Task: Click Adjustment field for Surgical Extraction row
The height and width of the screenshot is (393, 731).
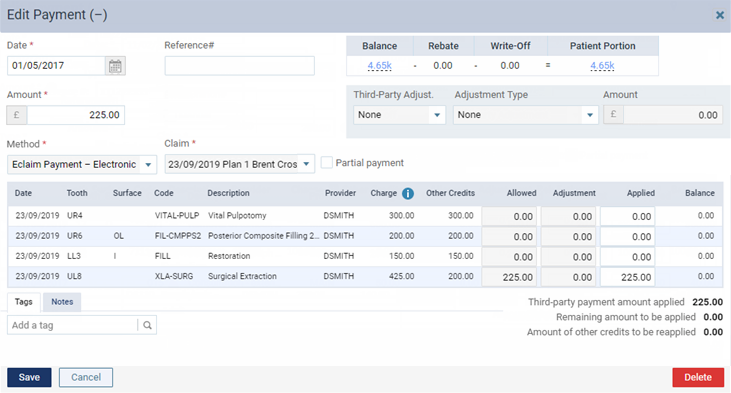Action: (x=568, y=277)
